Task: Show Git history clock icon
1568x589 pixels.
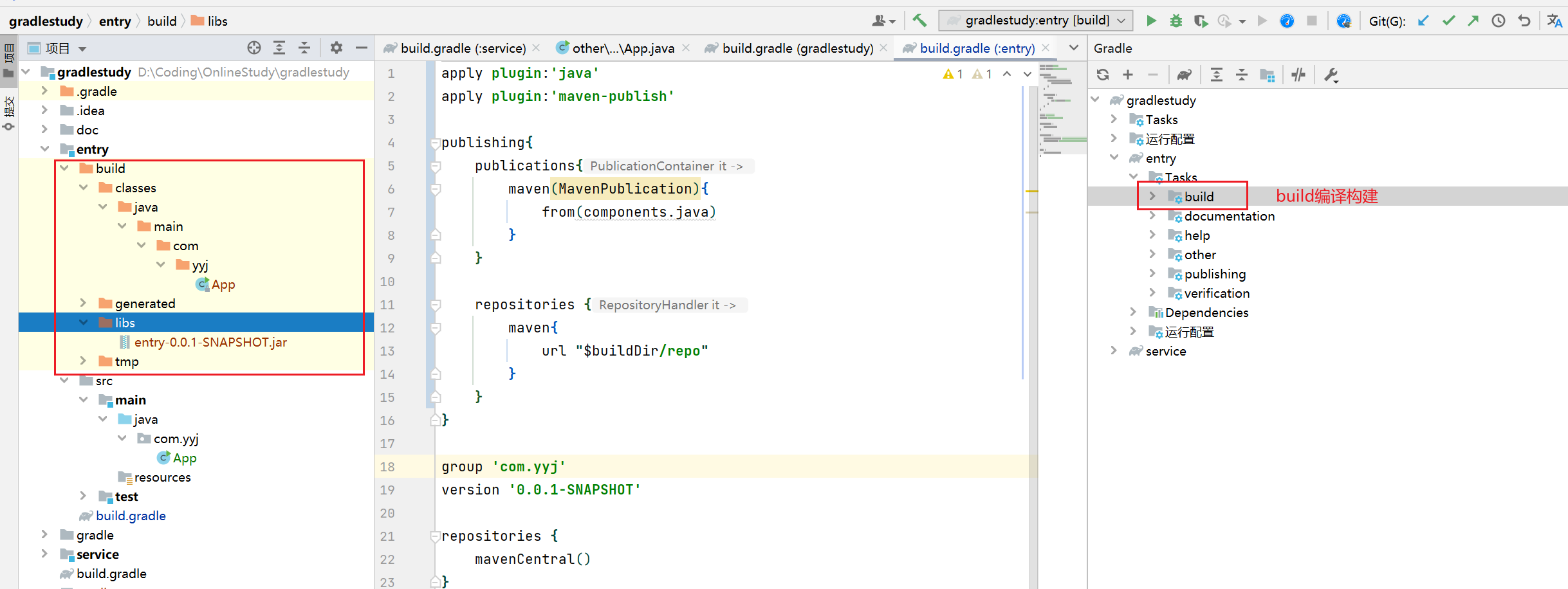Action: point(1499,21)
